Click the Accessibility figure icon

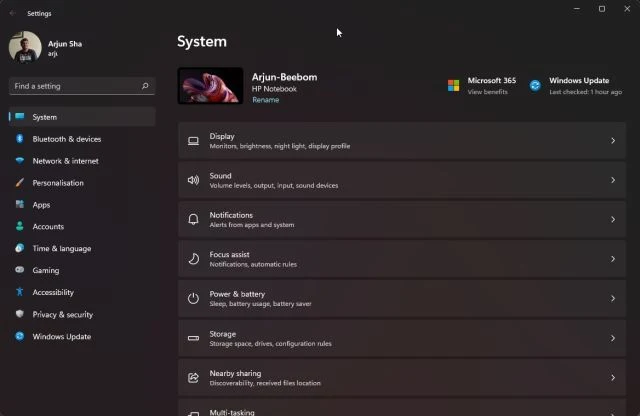pos(20,292)
